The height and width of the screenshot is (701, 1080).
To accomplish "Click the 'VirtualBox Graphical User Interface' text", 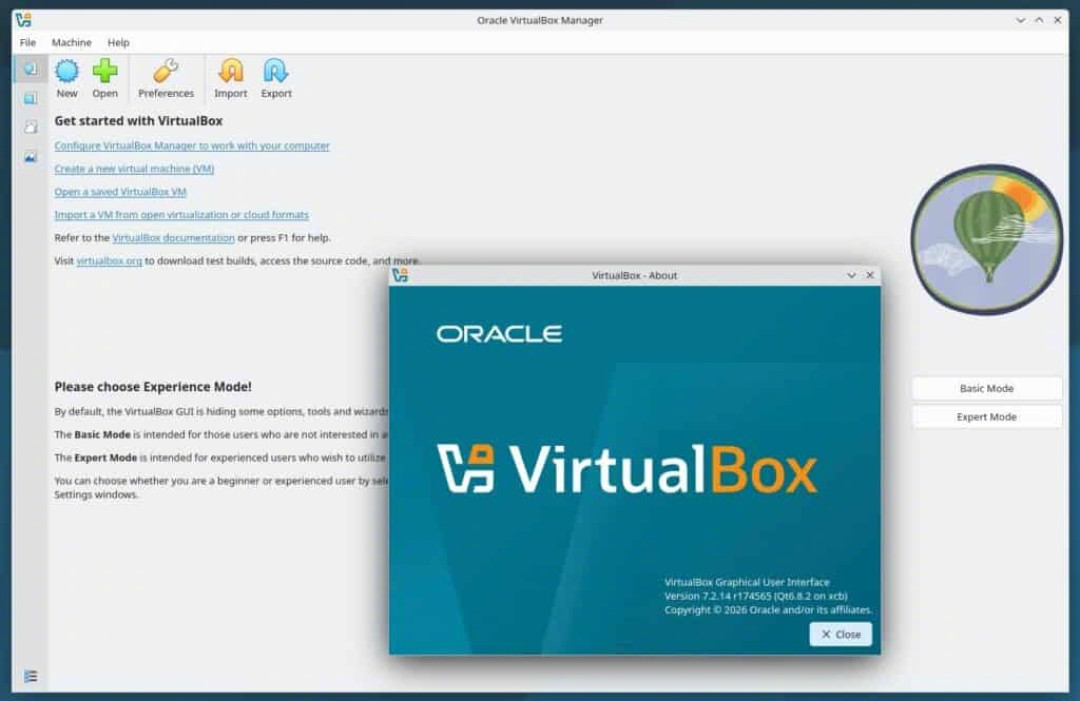I will pos(747,583).
